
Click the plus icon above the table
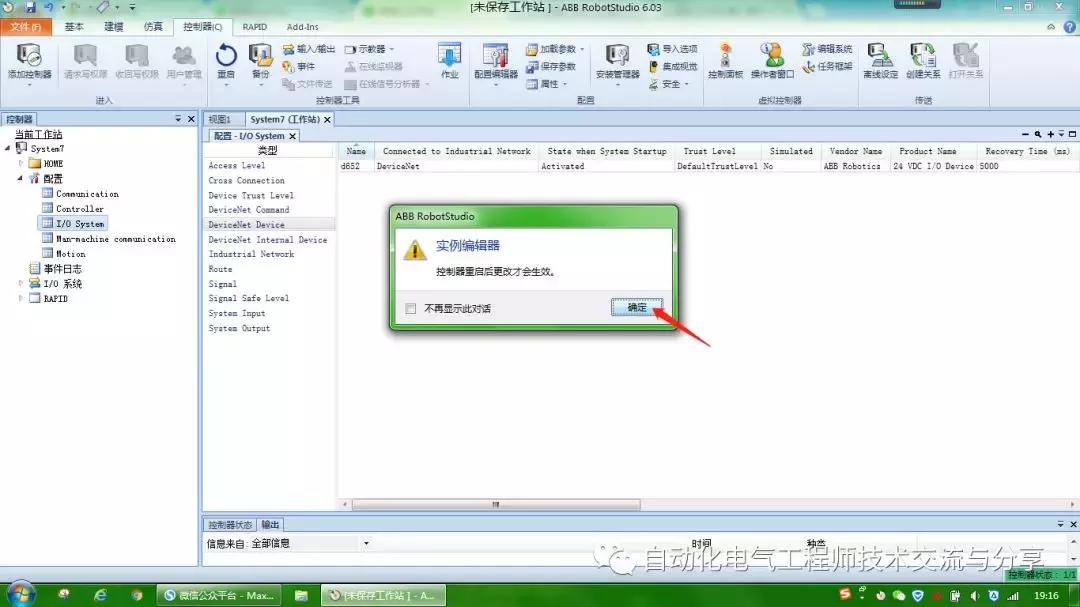[x=1050, y=134]
